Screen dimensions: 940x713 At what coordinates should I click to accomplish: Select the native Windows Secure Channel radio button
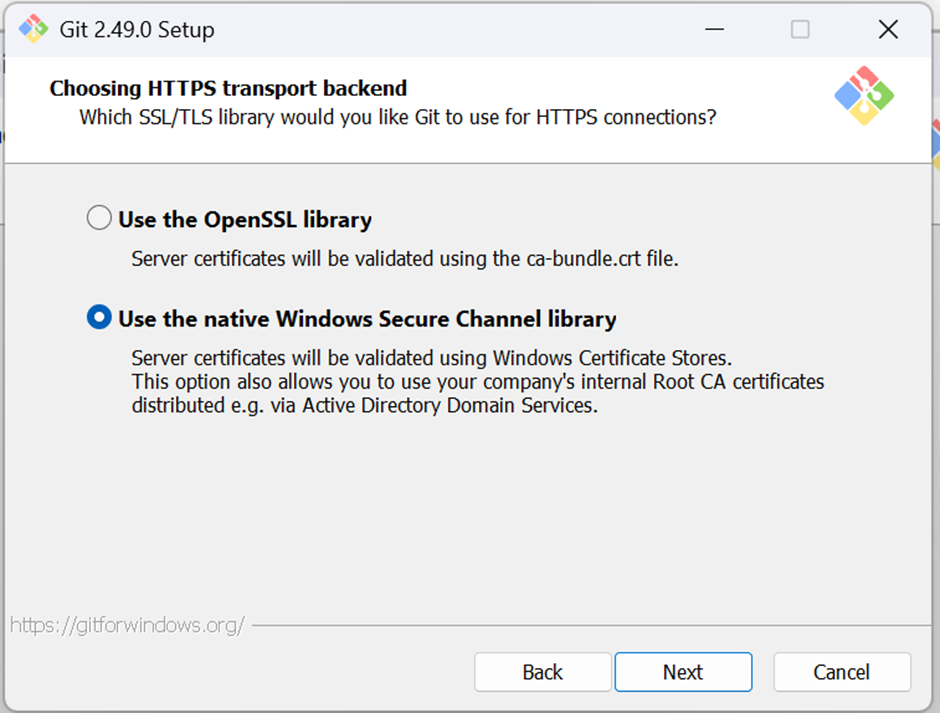(x=99, y=317)
